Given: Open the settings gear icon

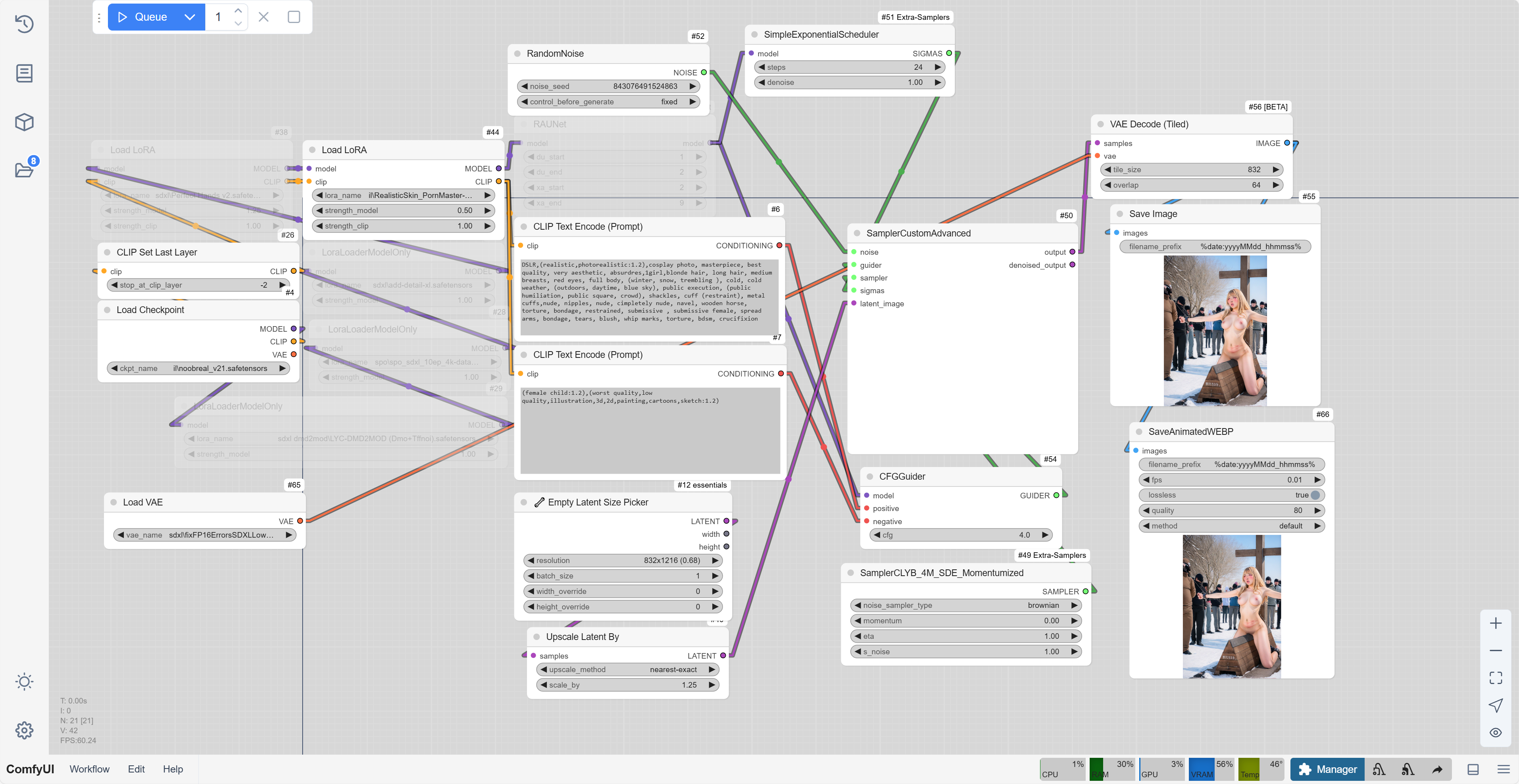Looking at the screenshot, I should (24, 730).
